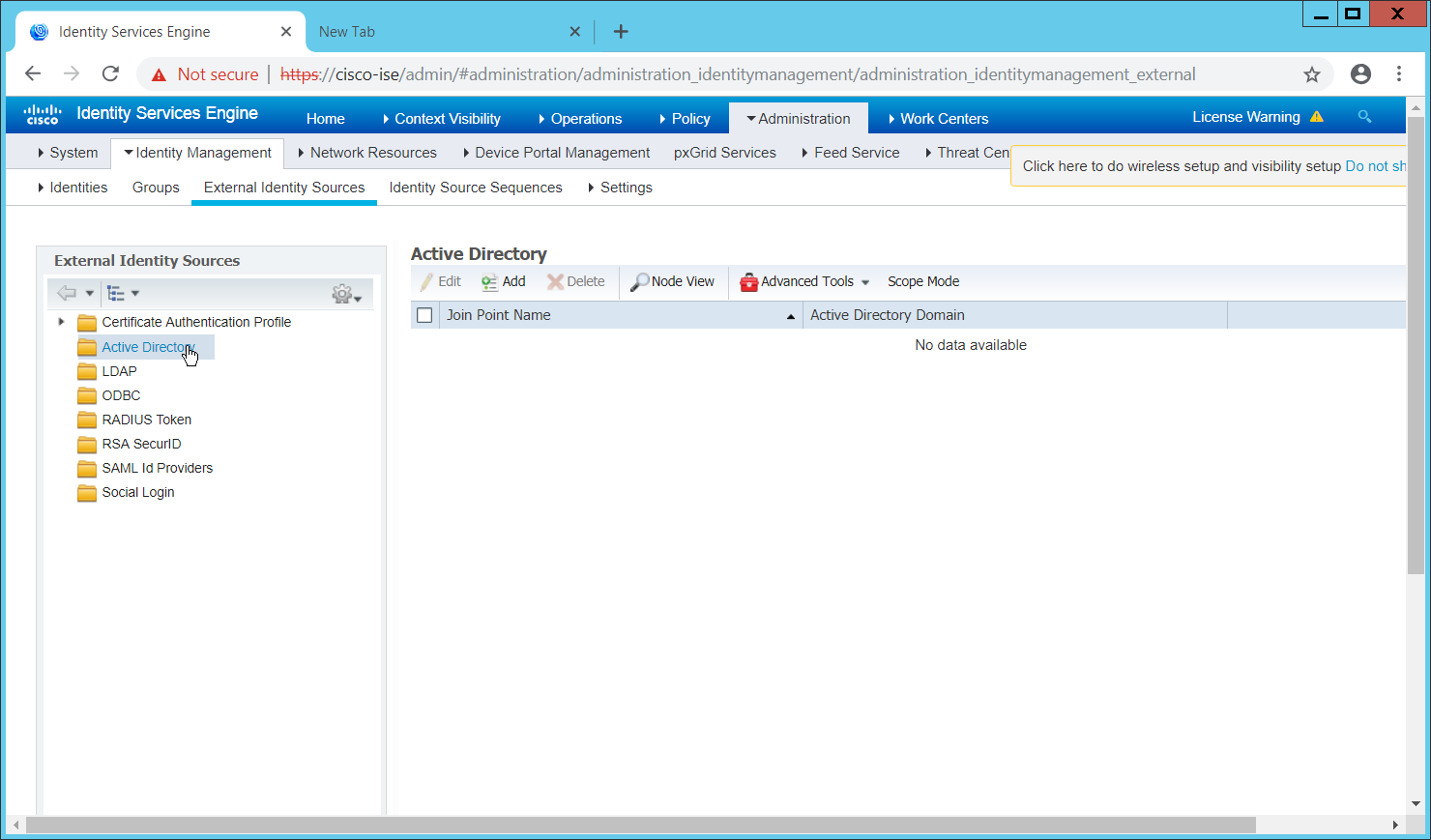Click the Advanced Tools toolbox icon
The image size is (1431, 840).
click(x=748, y=282)
